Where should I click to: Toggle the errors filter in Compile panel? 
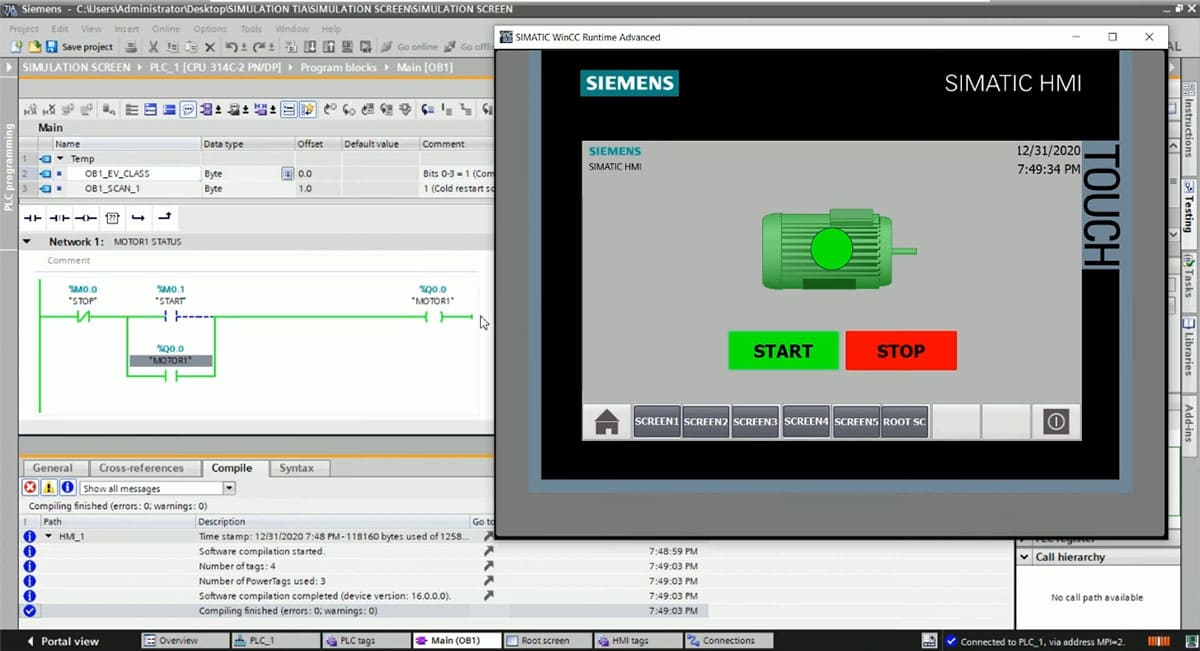click(30, 488)
